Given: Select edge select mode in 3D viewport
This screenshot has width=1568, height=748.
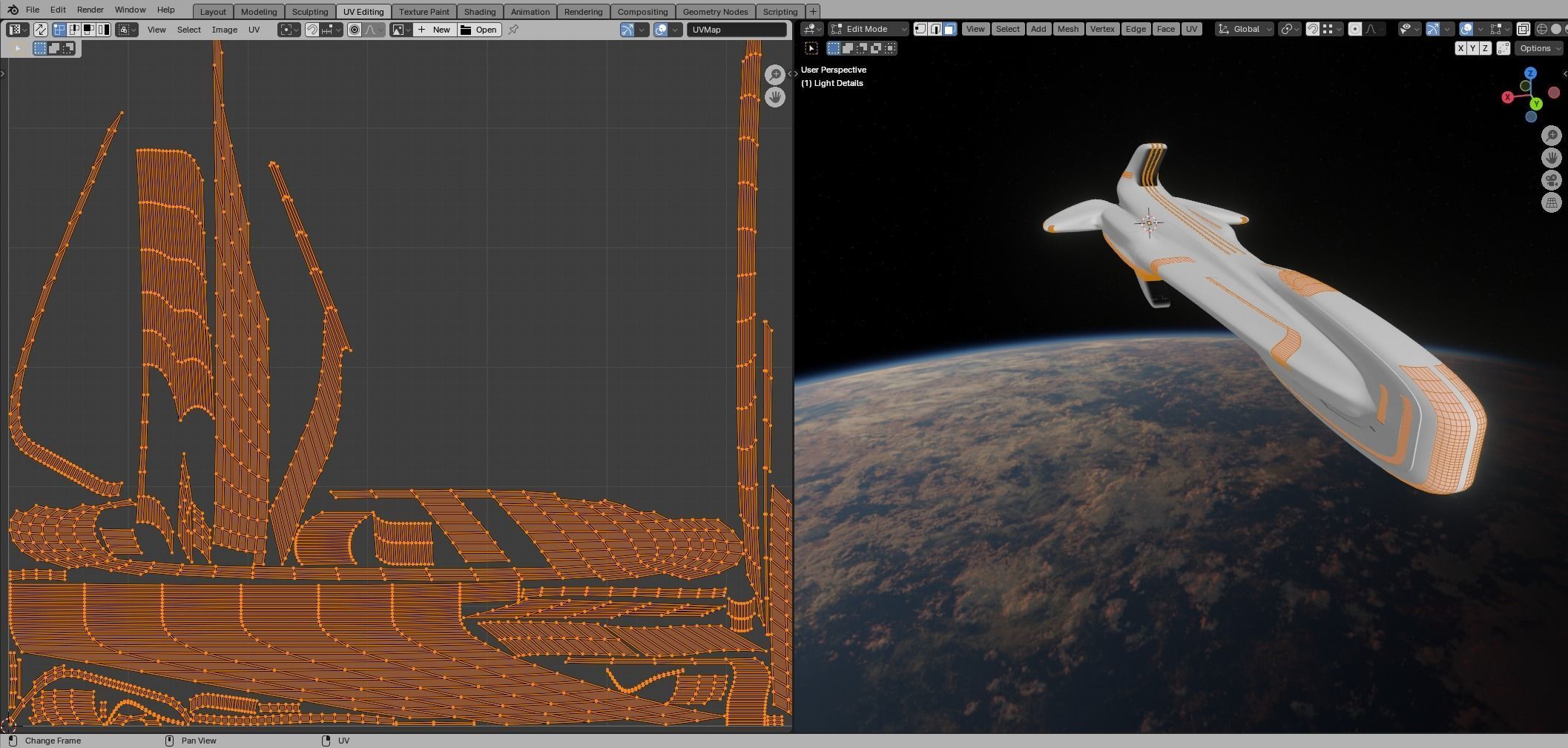Looking at the screenshot, I should click(x=935, y=29).
